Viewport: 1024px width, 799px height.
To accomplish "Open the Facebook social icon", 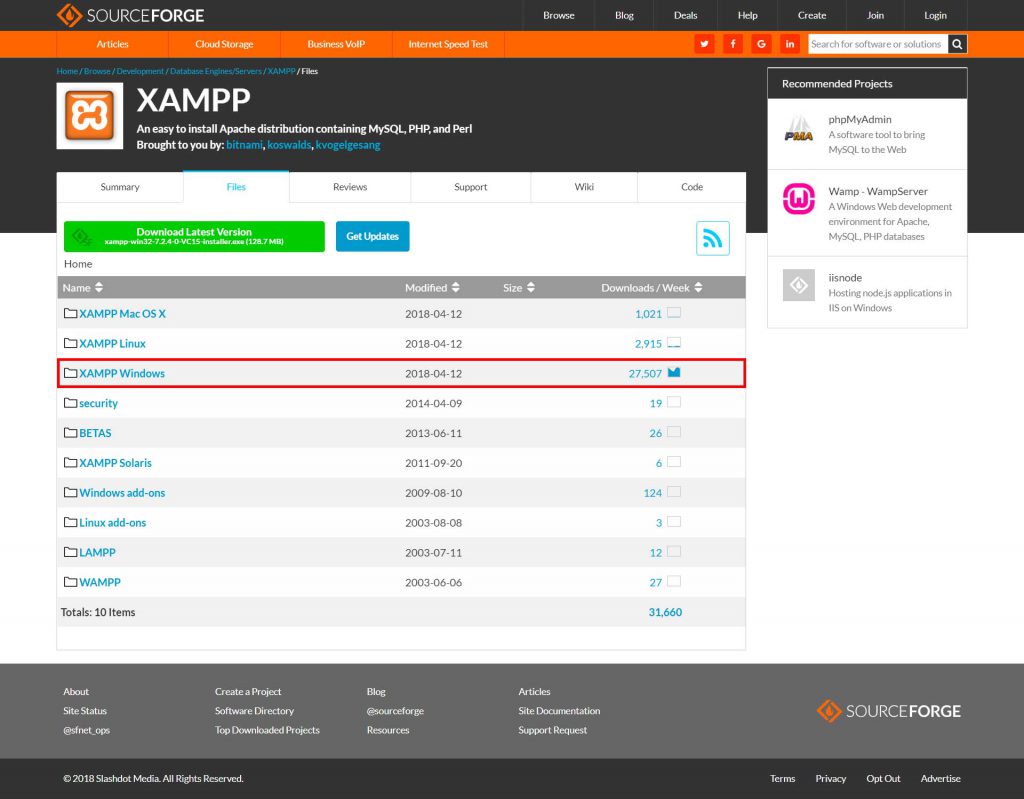I will tap(733, 44).
